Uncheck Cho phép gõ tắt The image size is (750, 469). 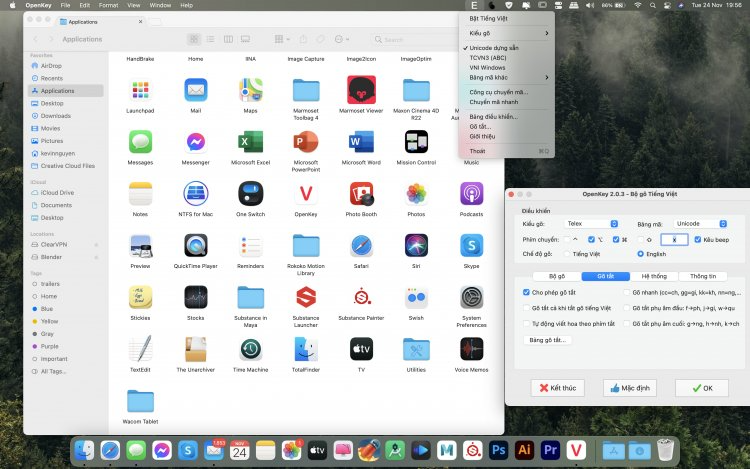[x=526, y=292]
